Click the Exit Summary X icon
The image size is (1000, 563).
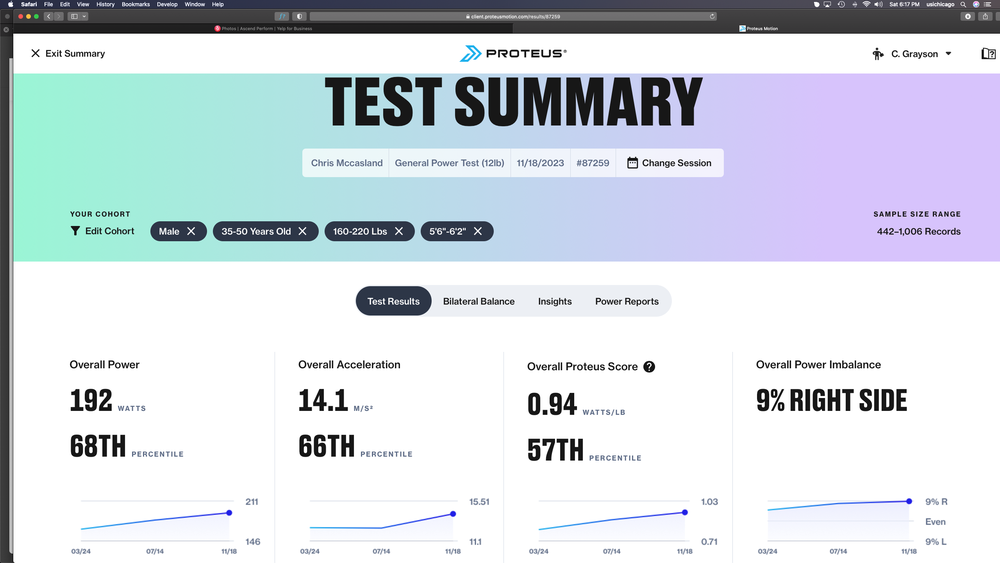click(36, 54)
